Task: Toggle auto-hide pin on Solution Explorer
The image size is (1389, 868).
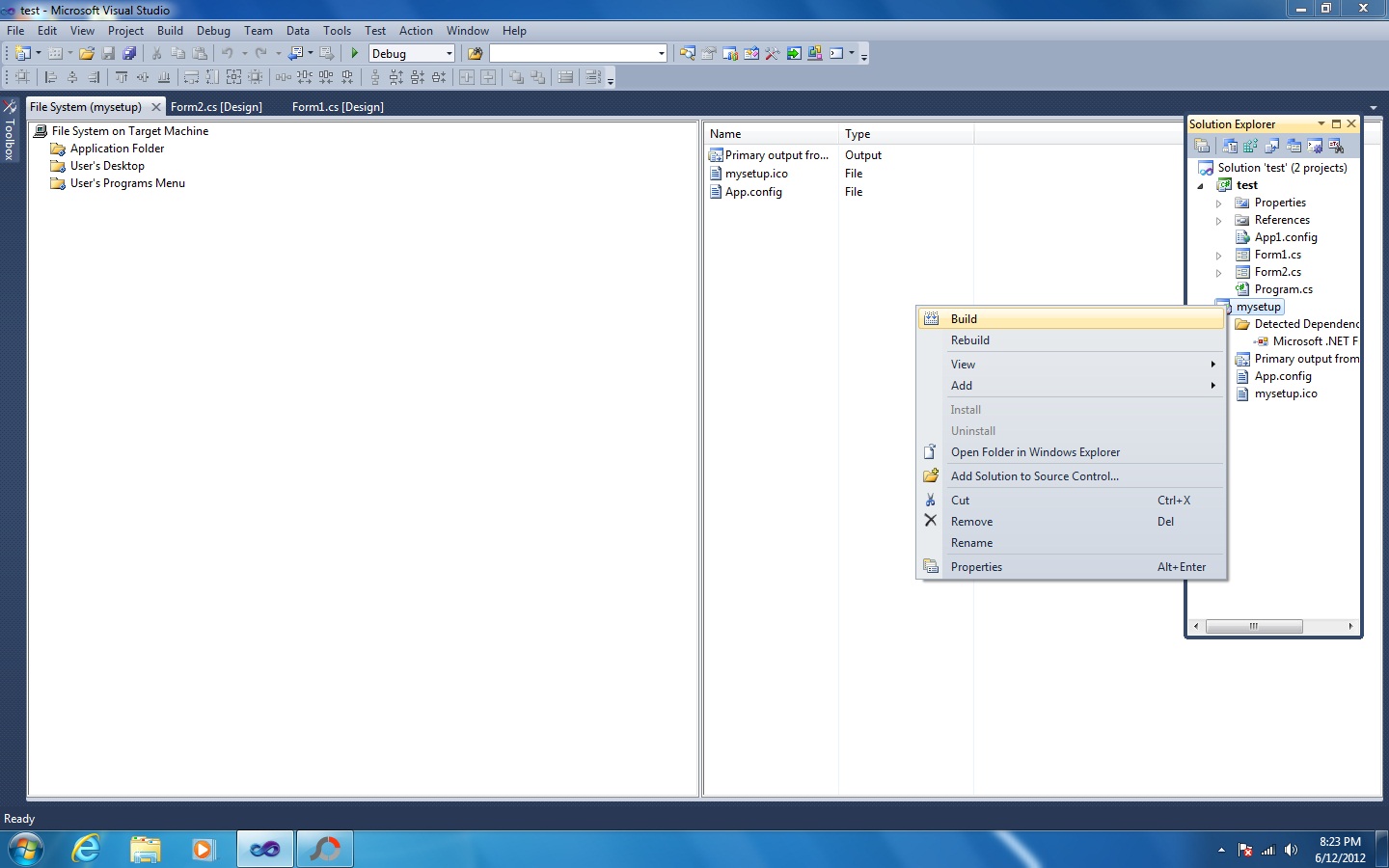Action: click(1335, 123)
